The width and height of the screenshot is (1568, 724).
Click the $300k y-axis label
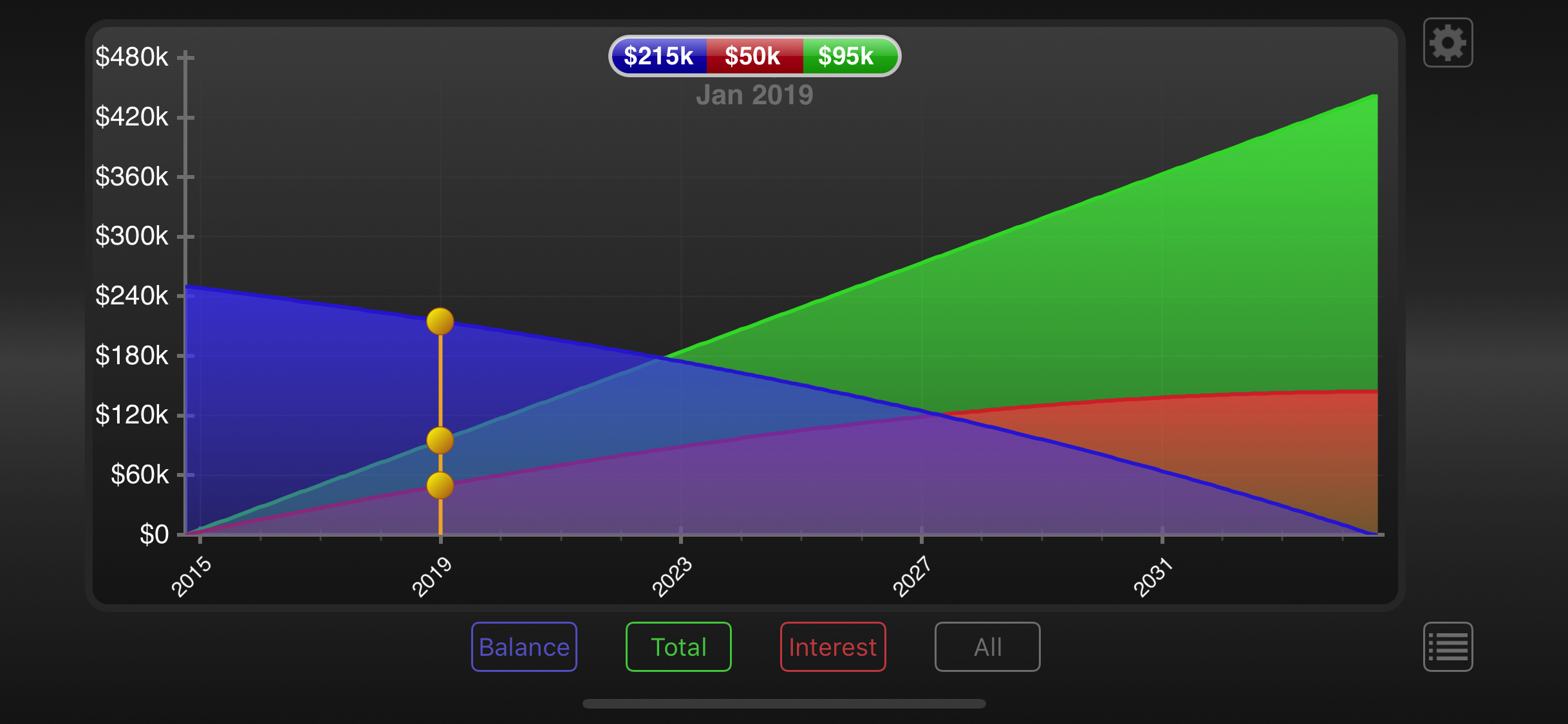132,236
